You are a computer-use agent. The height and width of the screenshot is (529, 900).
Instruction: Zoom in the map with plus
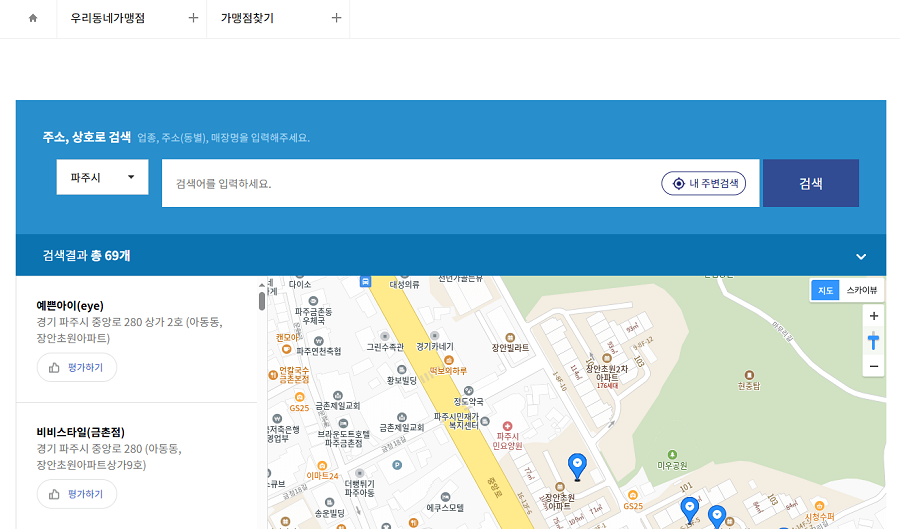[x=874, y=316]
